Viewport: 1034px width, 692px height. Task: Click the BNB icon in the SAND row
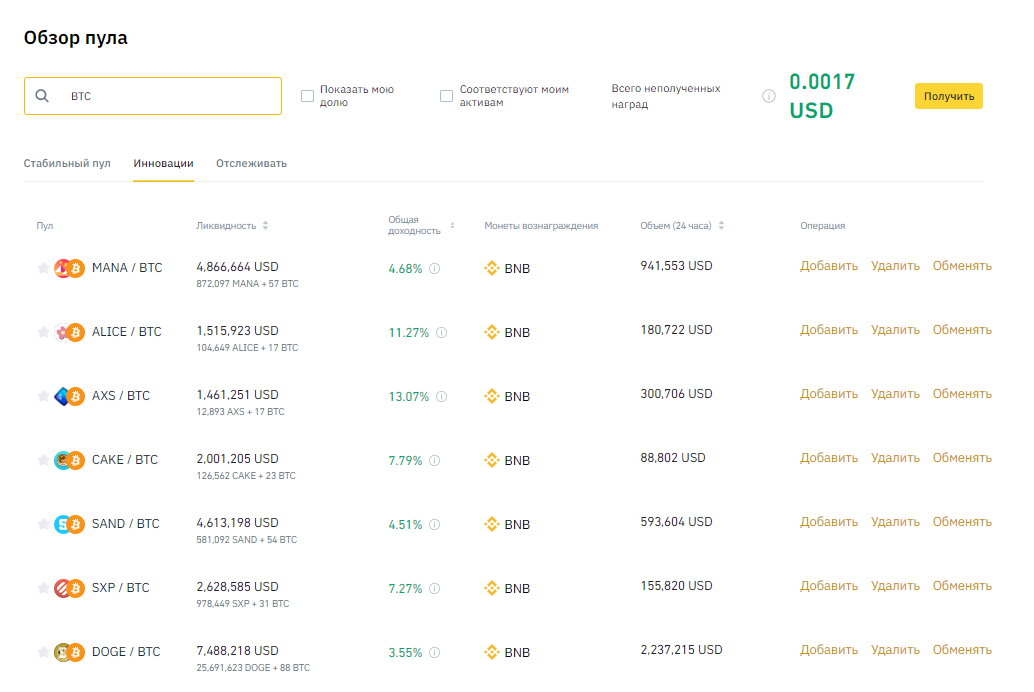click(x=492, y=524)
